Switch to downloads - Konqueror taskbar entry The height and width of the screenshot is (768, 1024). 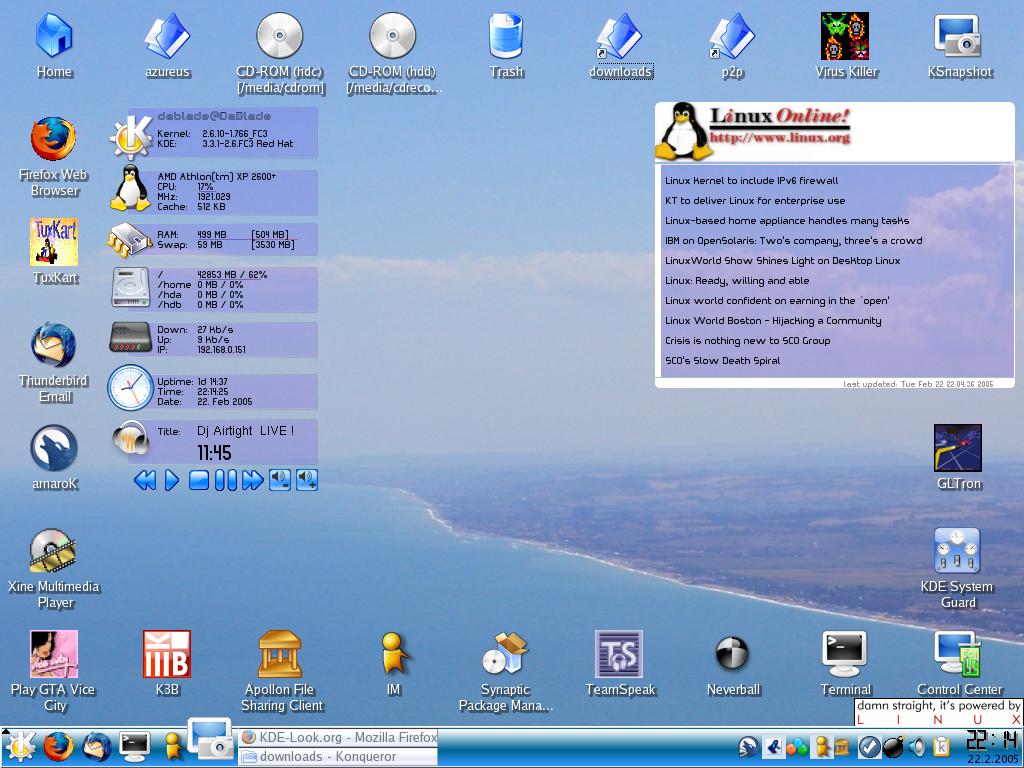click(x=338, y=756)
